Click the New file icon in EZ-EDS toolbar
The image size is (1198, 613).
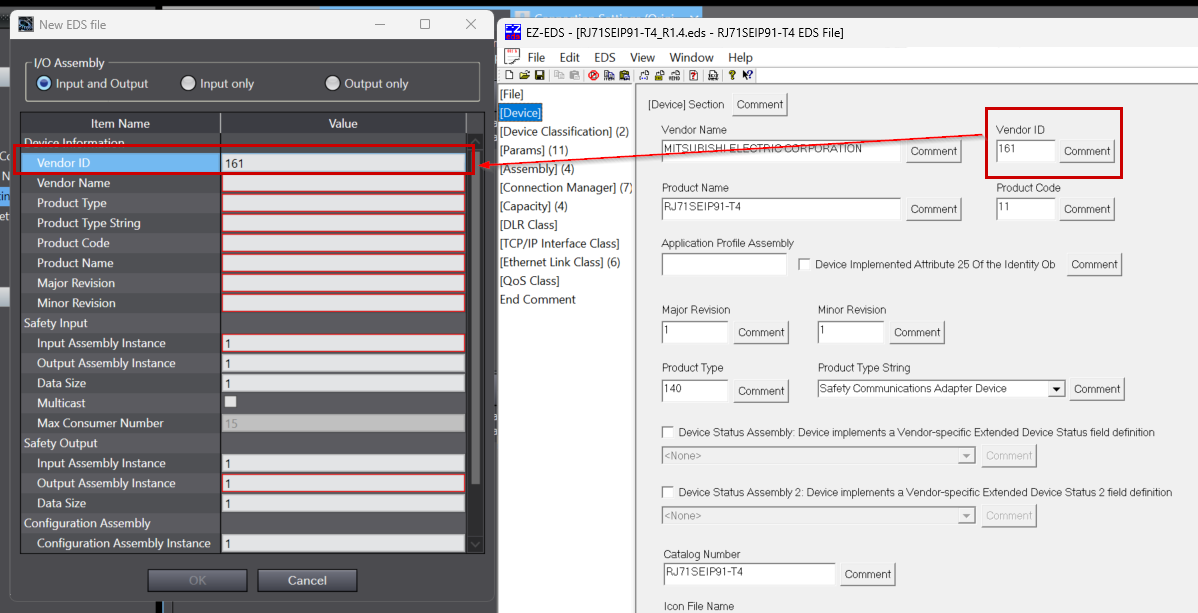[509, 75]
